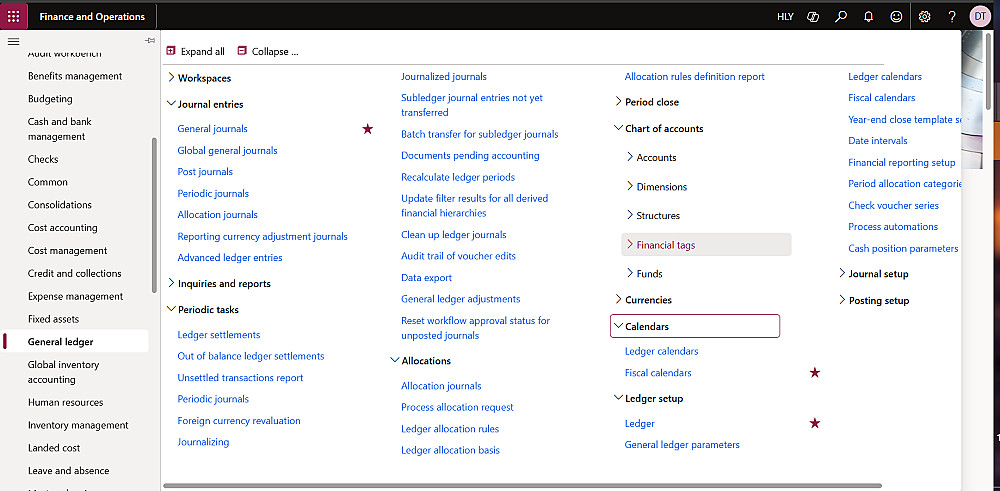Click the search magnifier icon
The height and width of the screenshot is (491, 1000).
click(841, 16)
